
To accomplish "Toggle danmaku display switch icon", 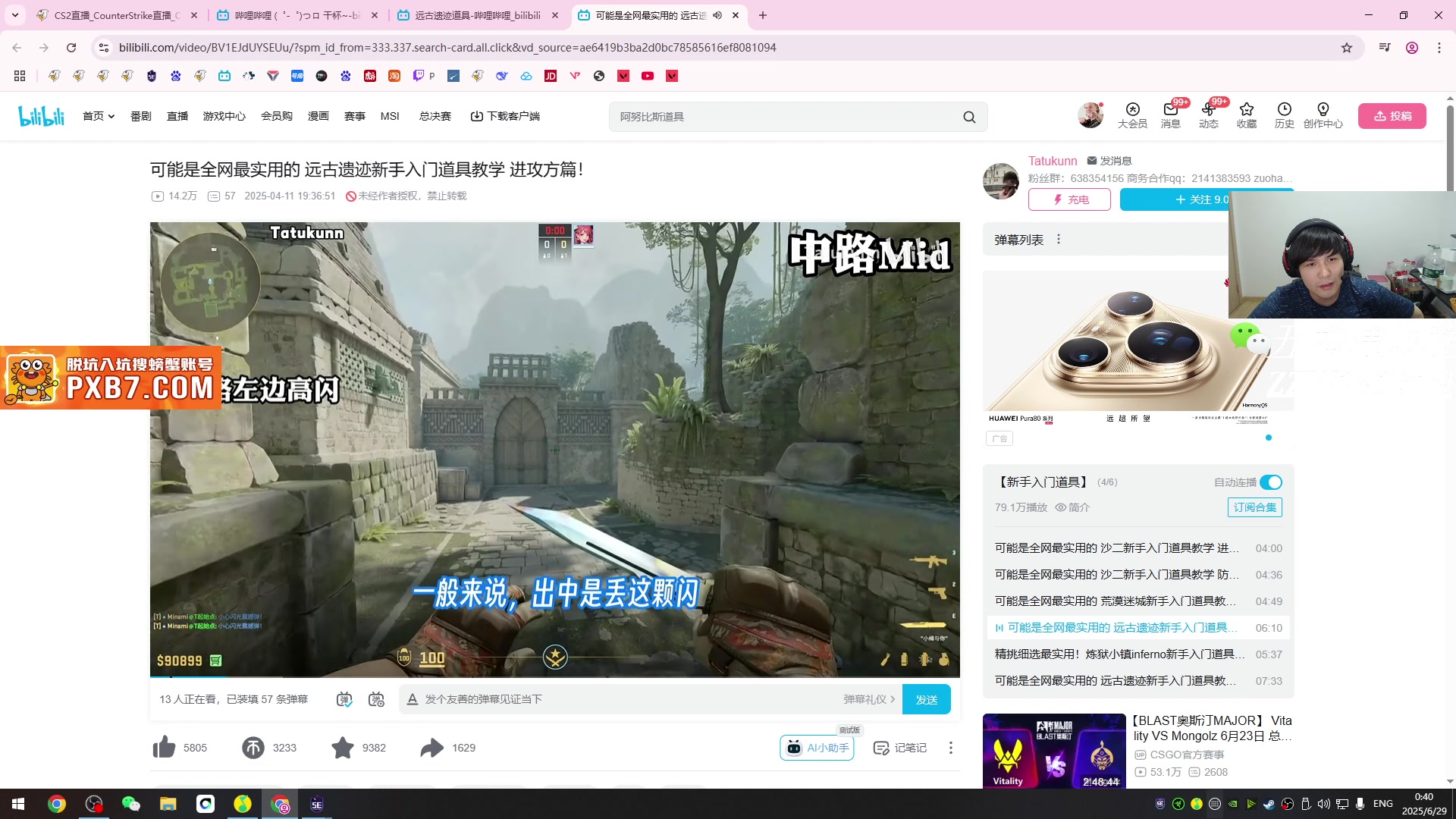I will (344, 699).
